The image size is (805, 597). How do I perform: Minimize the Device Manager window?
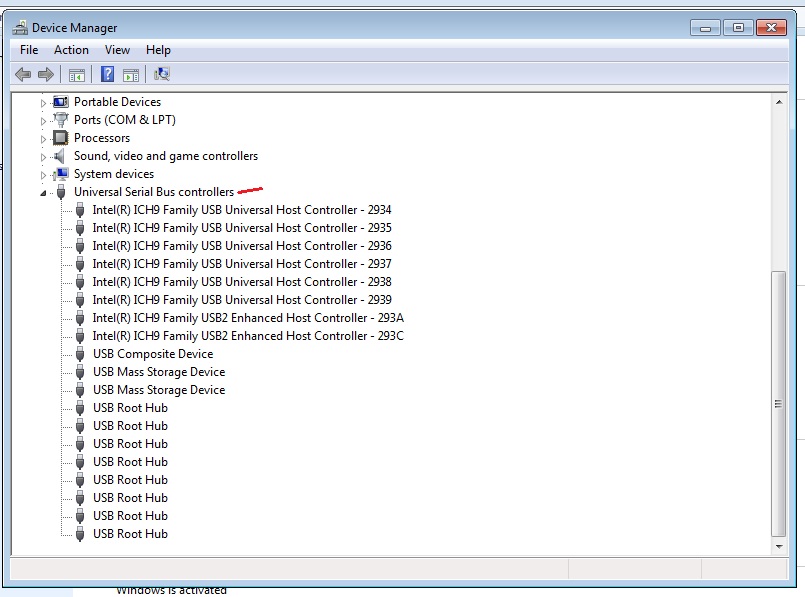click(705, 28)
